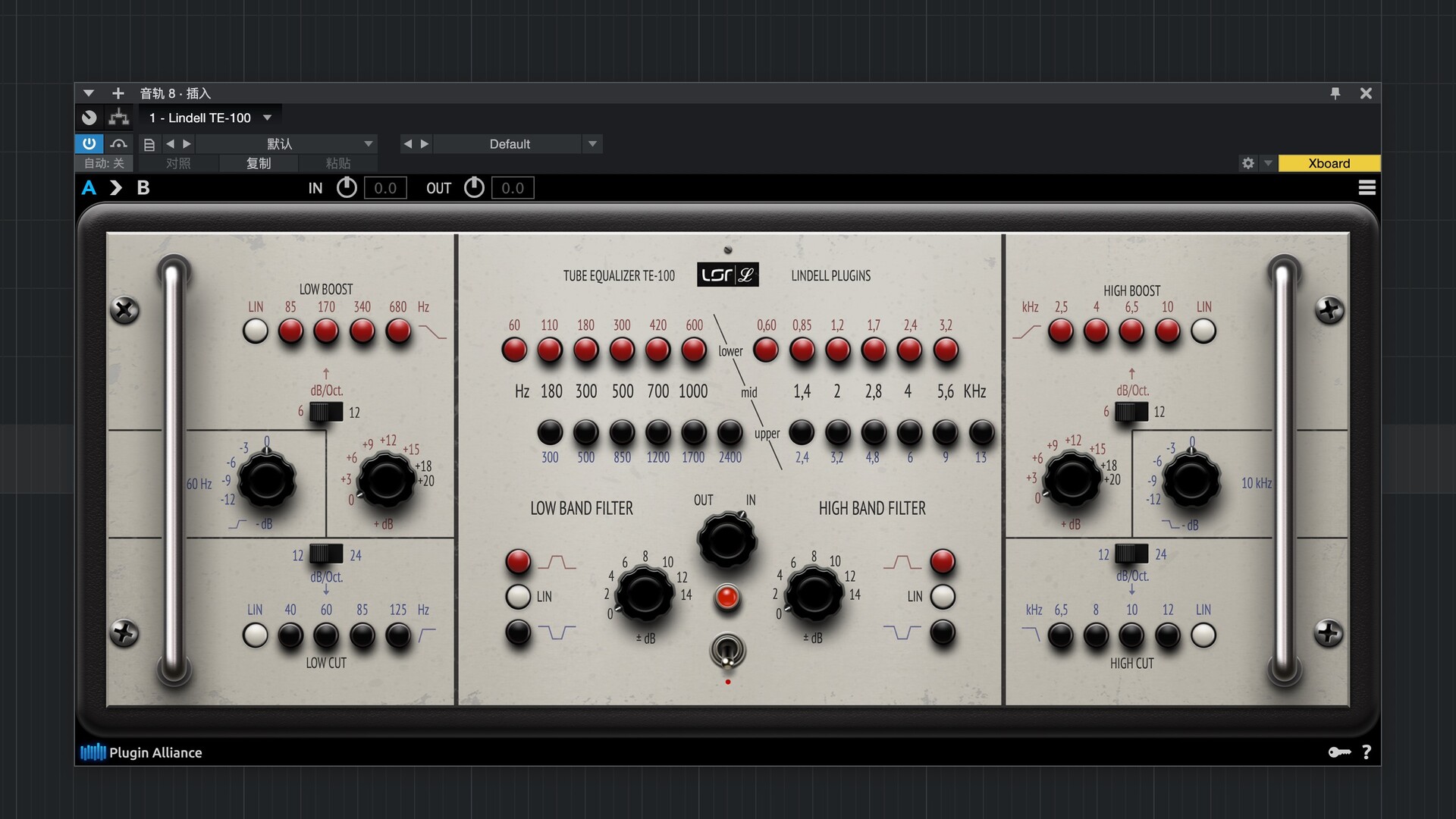1456x819 pixels.
Task: Copy A to B with arrow
Action: click(115, 188)
